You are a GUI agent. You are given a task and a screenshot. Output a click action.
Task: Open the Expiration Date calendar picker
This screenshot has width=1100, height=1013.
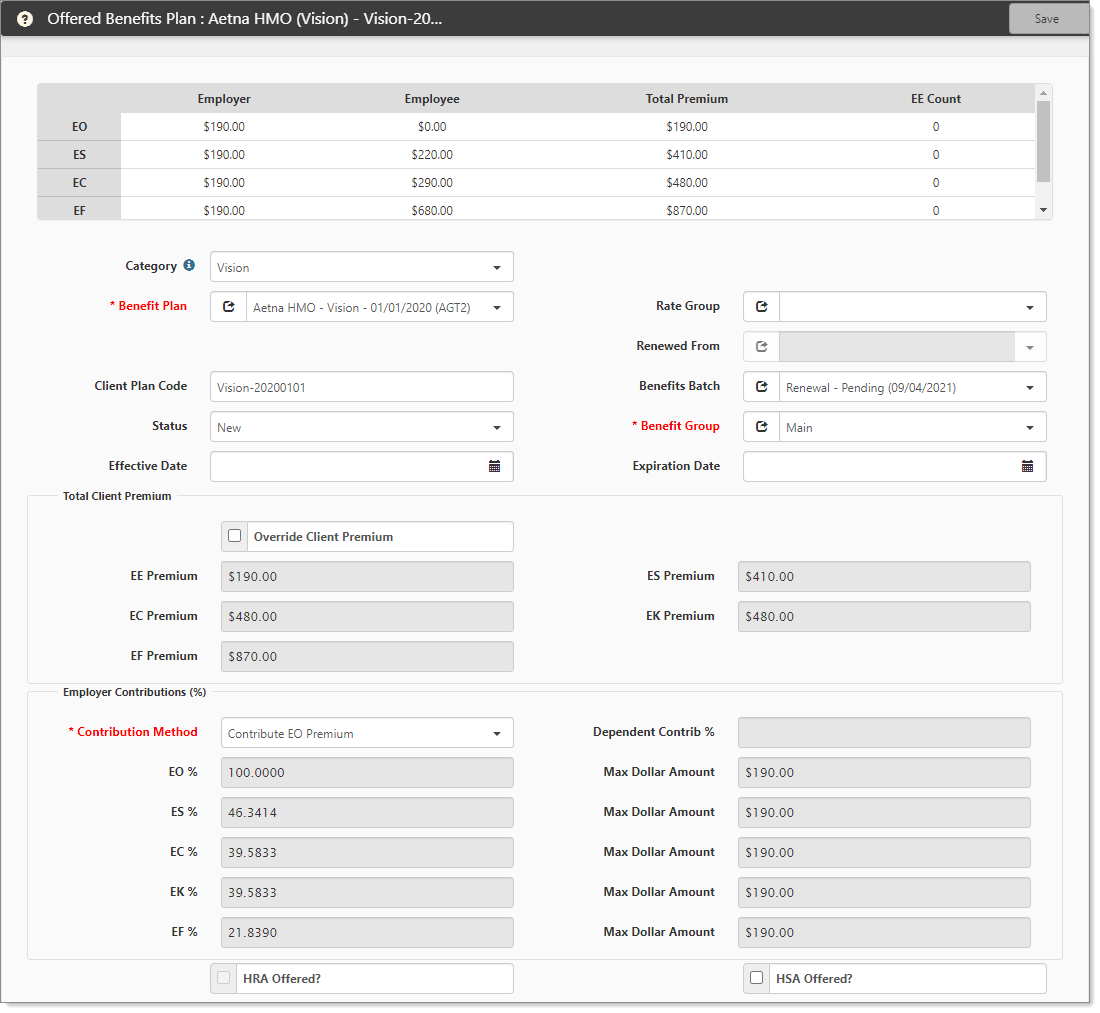[1027, 467]
